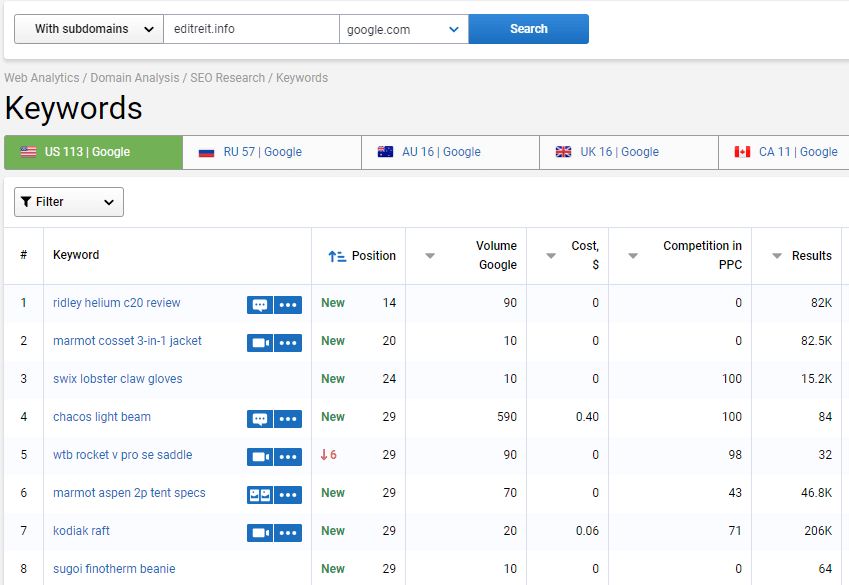This screenshot has width=849, height=585.
Task: Open the chacos light beam keyword link
Action: [102, 417]
